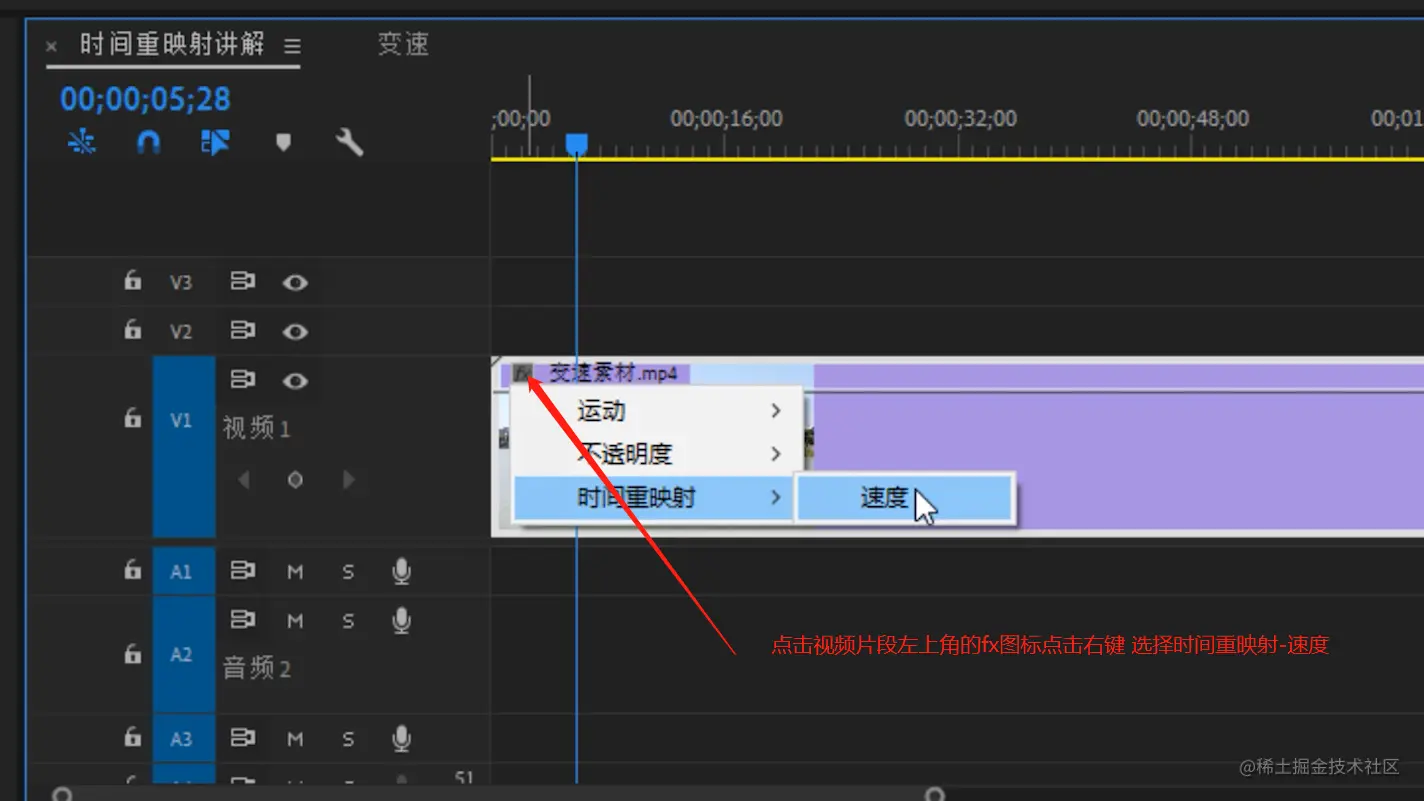This screenshot has width=1424, height=801.
Task: Toggle the lock for track V3
Action: coord(133,281)
